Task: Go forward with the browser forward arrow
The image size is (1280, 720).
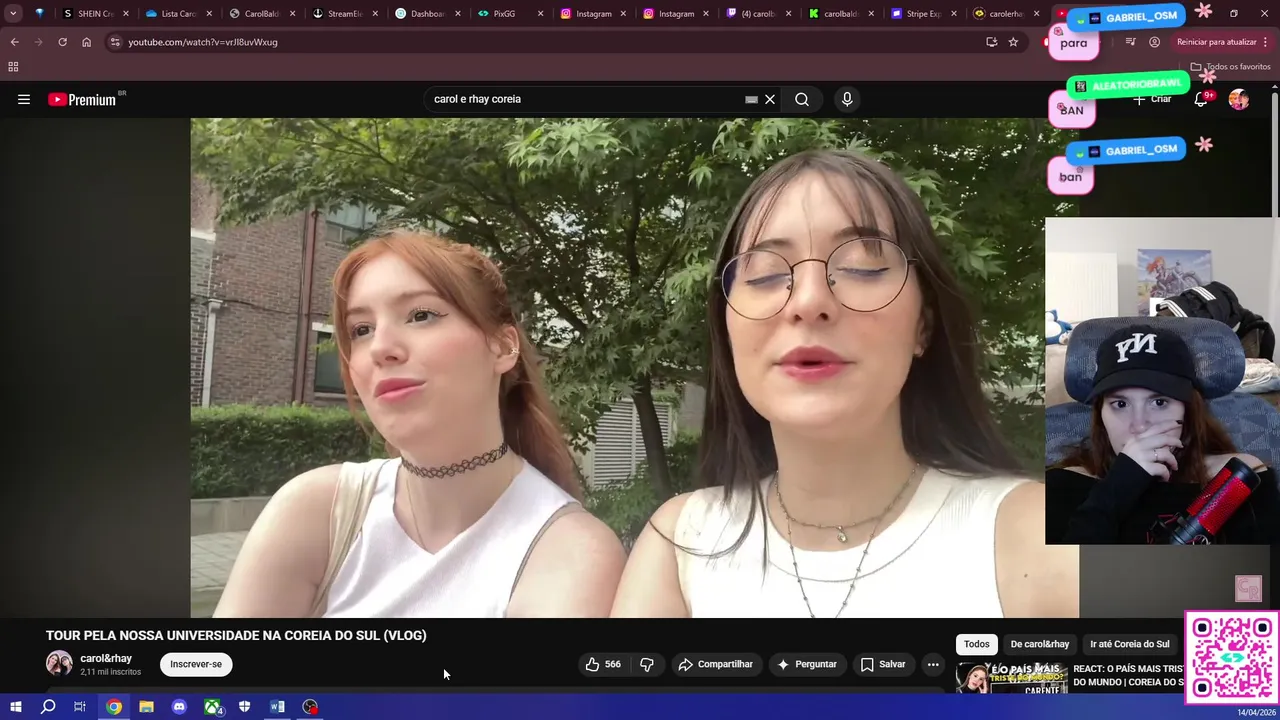Action: point(38,42)
